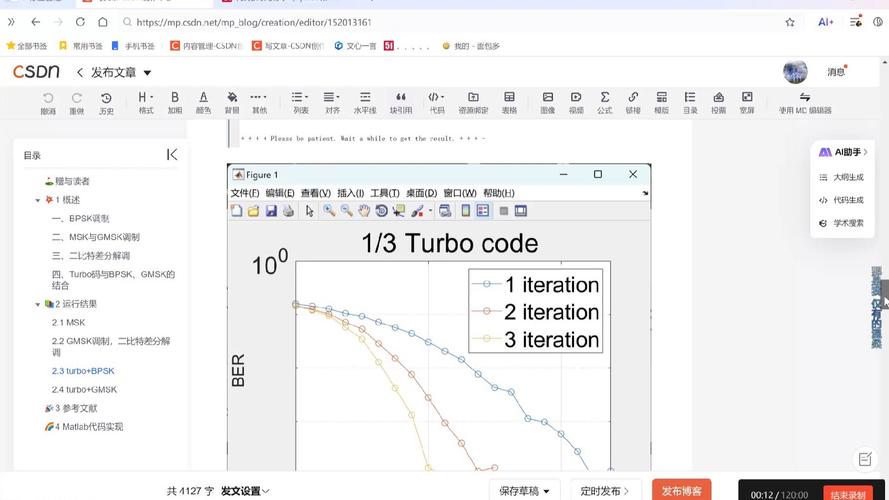
Task: Open the history (历史) icon
Action: [106, 102]
